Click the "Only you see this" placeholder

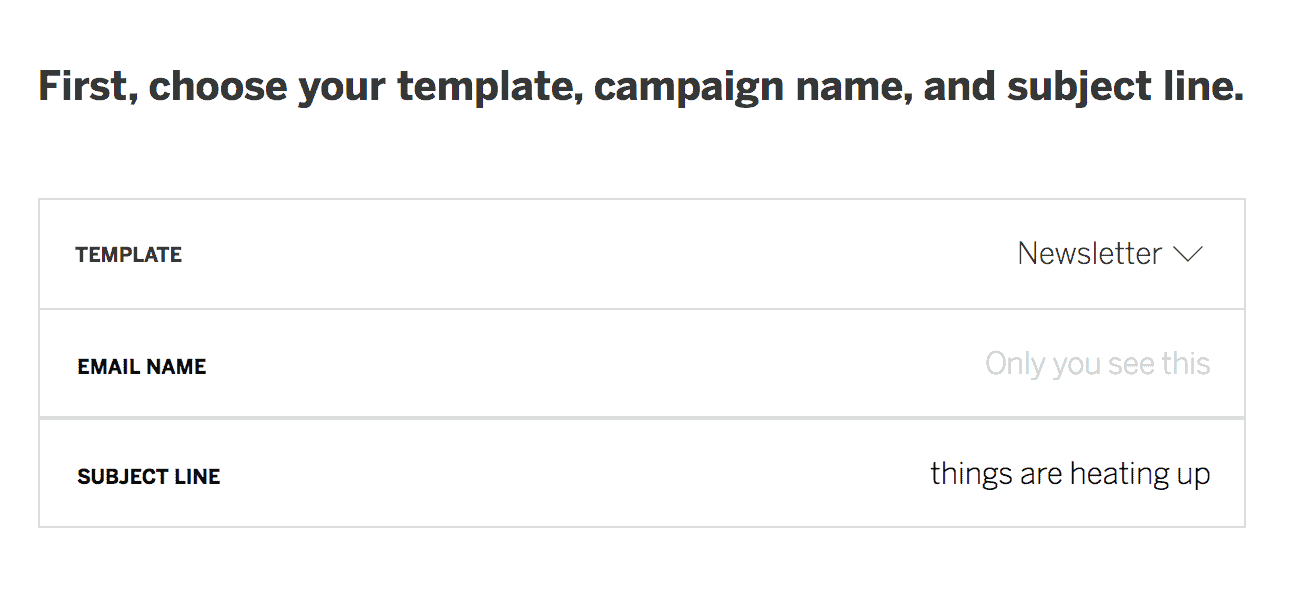click(x=1097, y=364)
